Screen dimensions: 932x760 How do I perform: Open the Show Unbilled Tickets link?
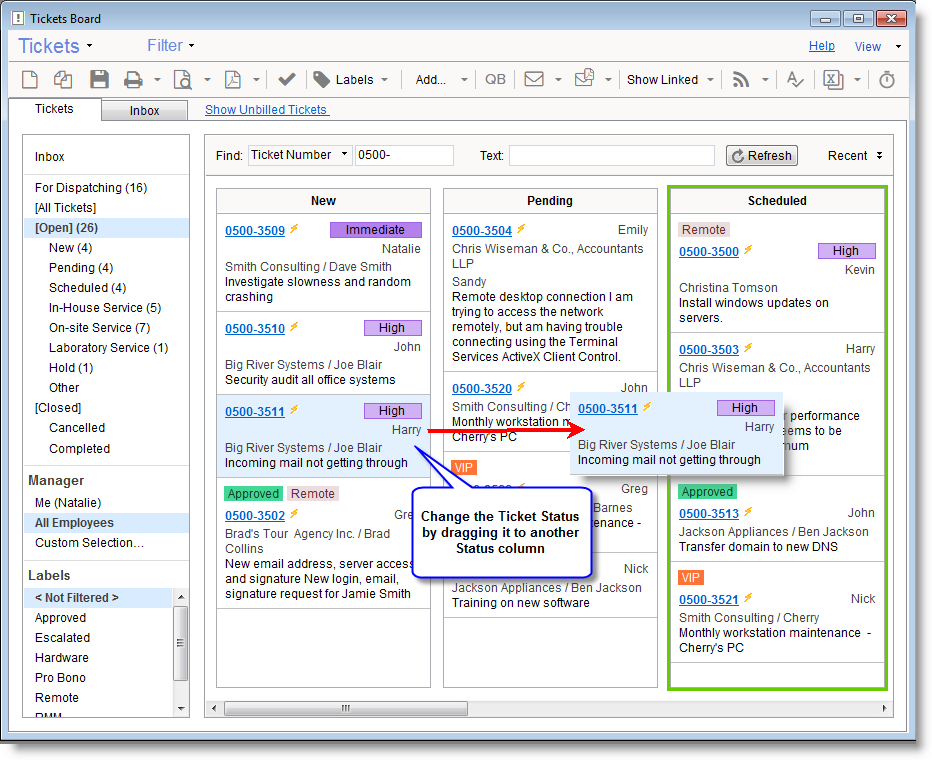266,110
